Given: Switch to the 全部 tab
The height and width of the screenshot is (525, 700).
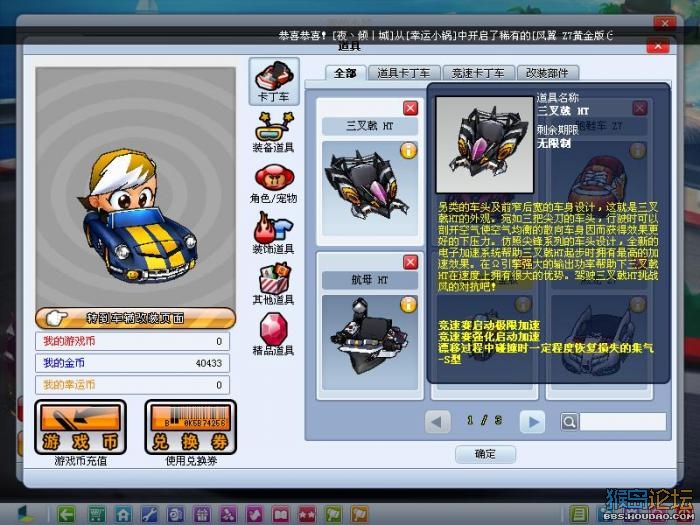Looking at the screenshot, I should 345,73.
